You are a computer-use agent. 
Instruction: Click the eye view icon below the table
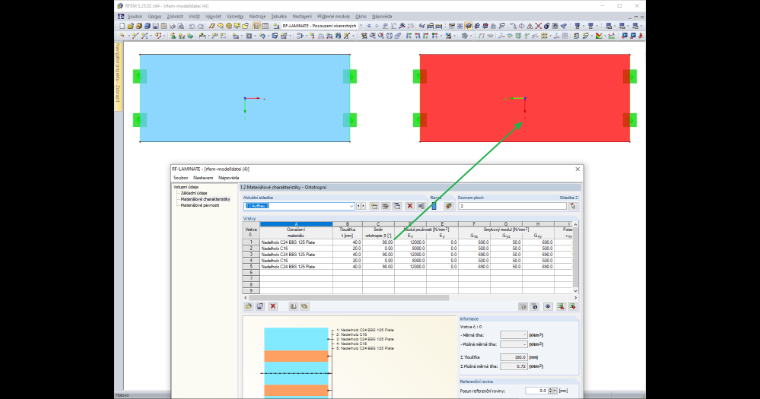(548, 306)
